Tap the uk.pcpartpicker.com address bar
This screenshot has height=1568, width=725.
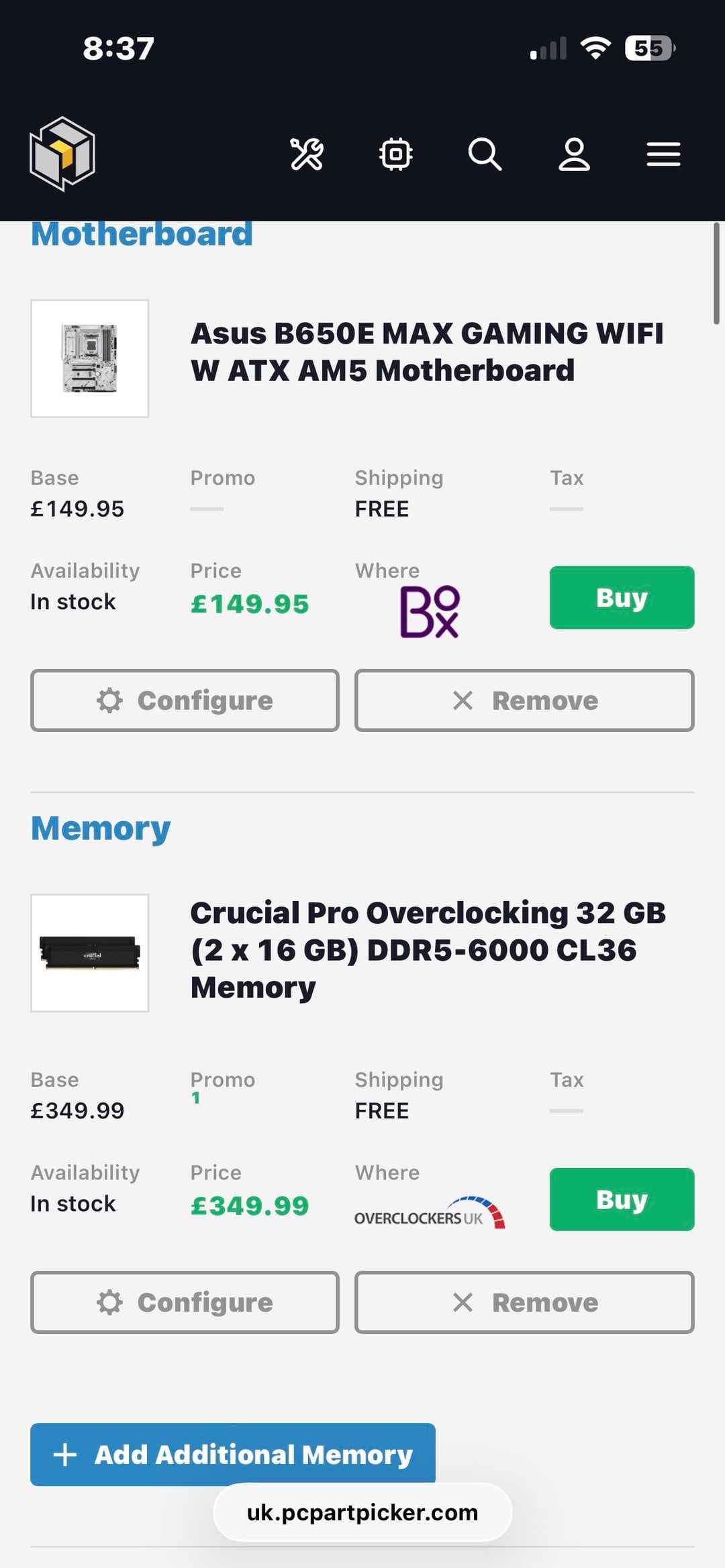click(x=362, y=1512)
